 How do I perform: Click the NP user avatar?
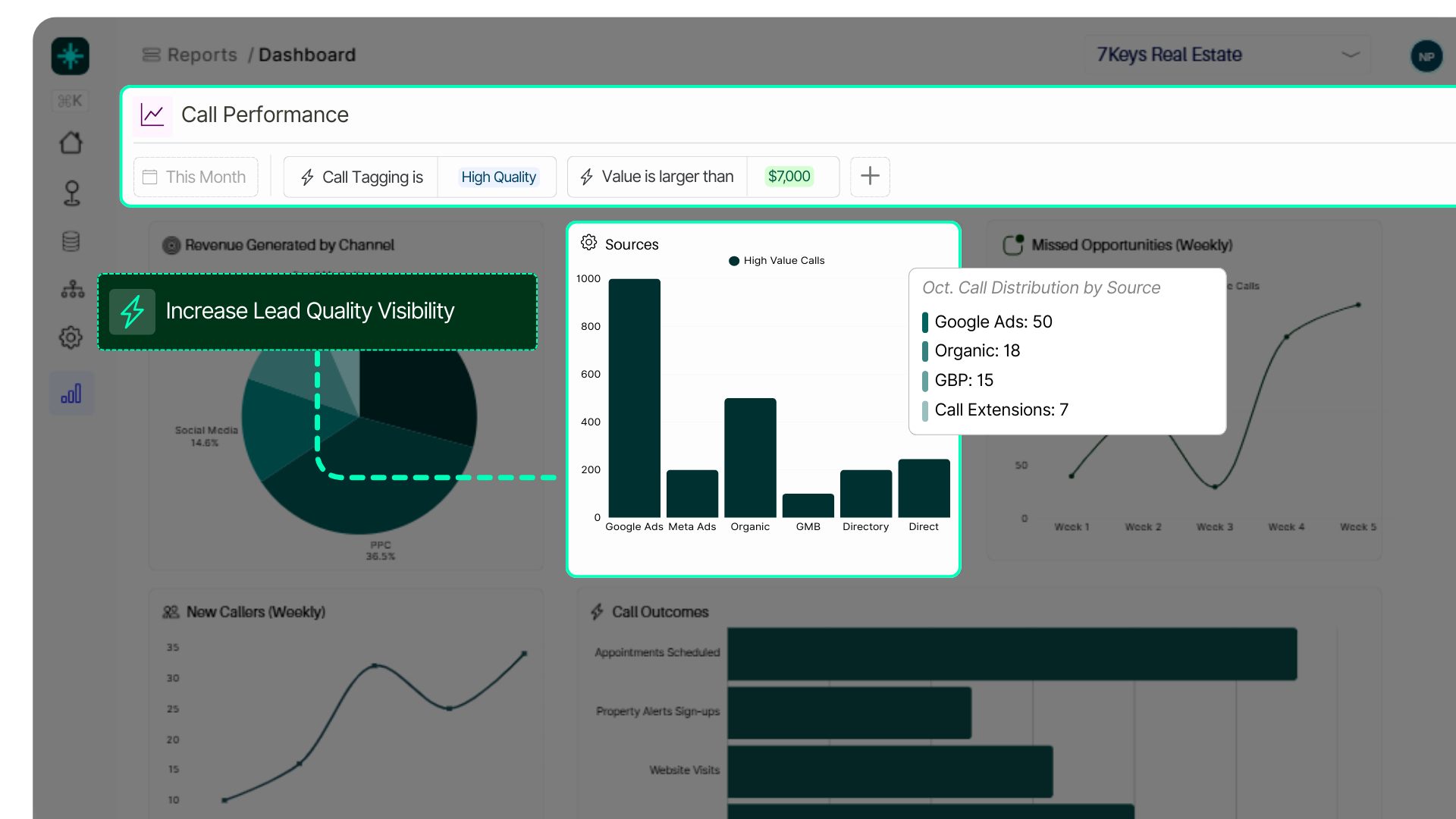1426,57
